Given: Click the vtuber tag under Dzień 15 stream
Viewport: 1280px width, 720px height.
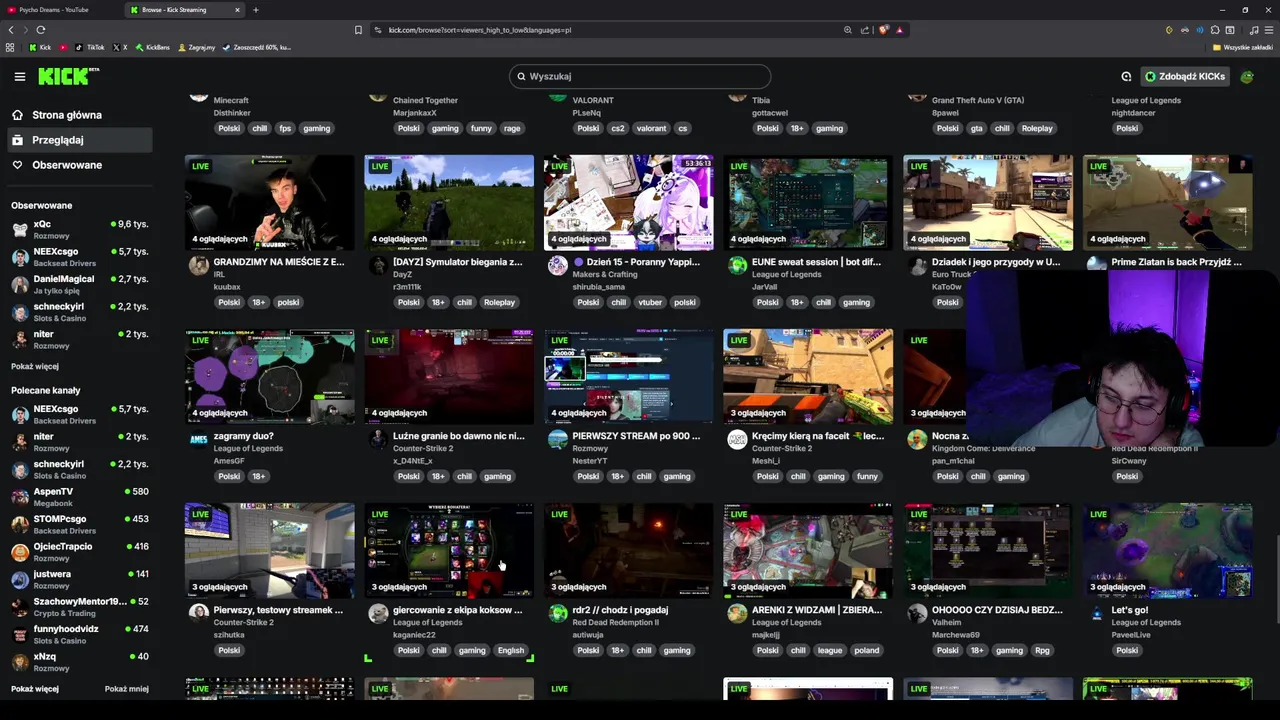Looking at the screenshot, I should click(x=651, y=302).
